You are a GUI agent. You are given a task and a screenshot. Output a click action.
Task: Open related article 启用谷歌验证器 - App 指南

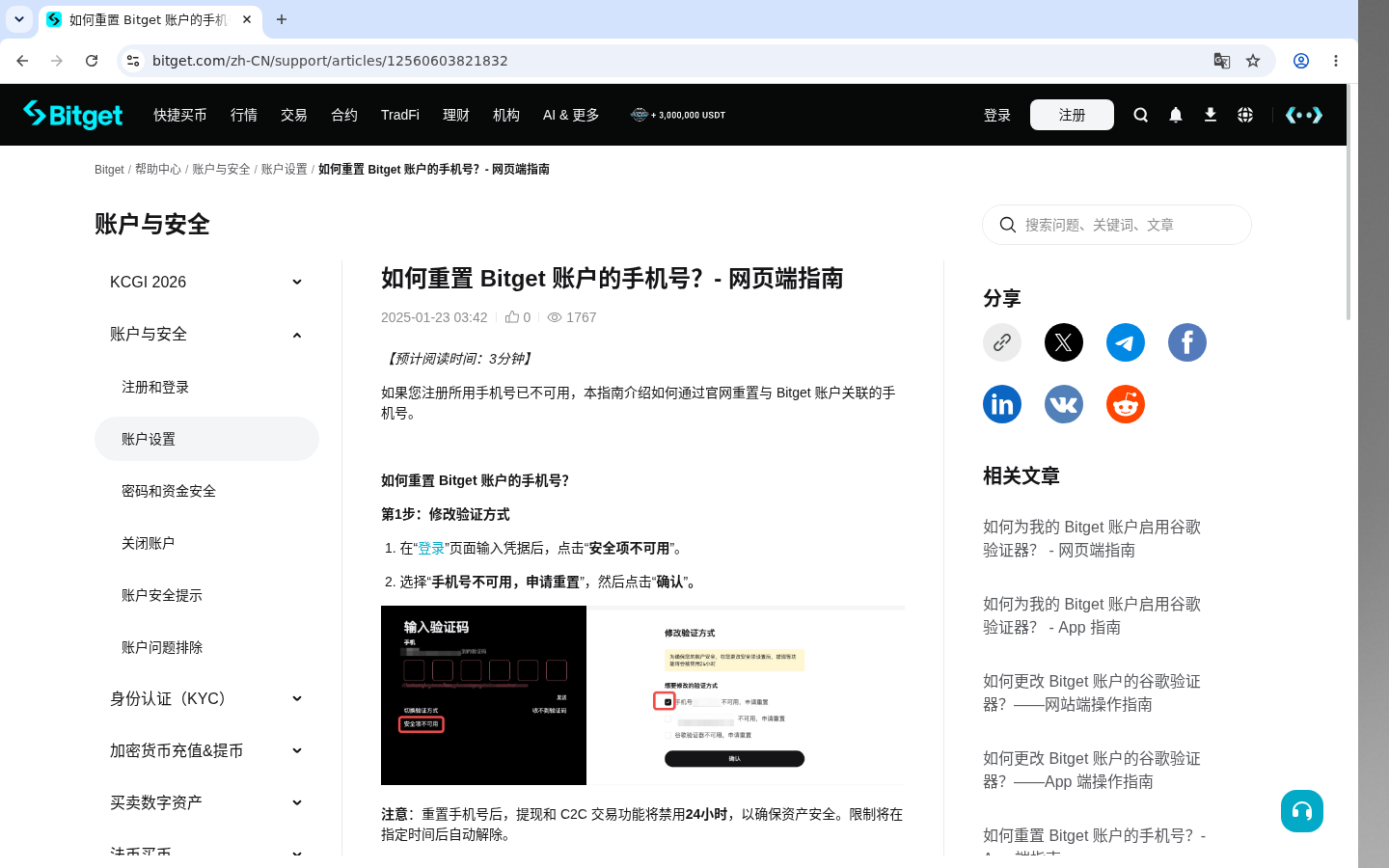[x=1092, y=615]
